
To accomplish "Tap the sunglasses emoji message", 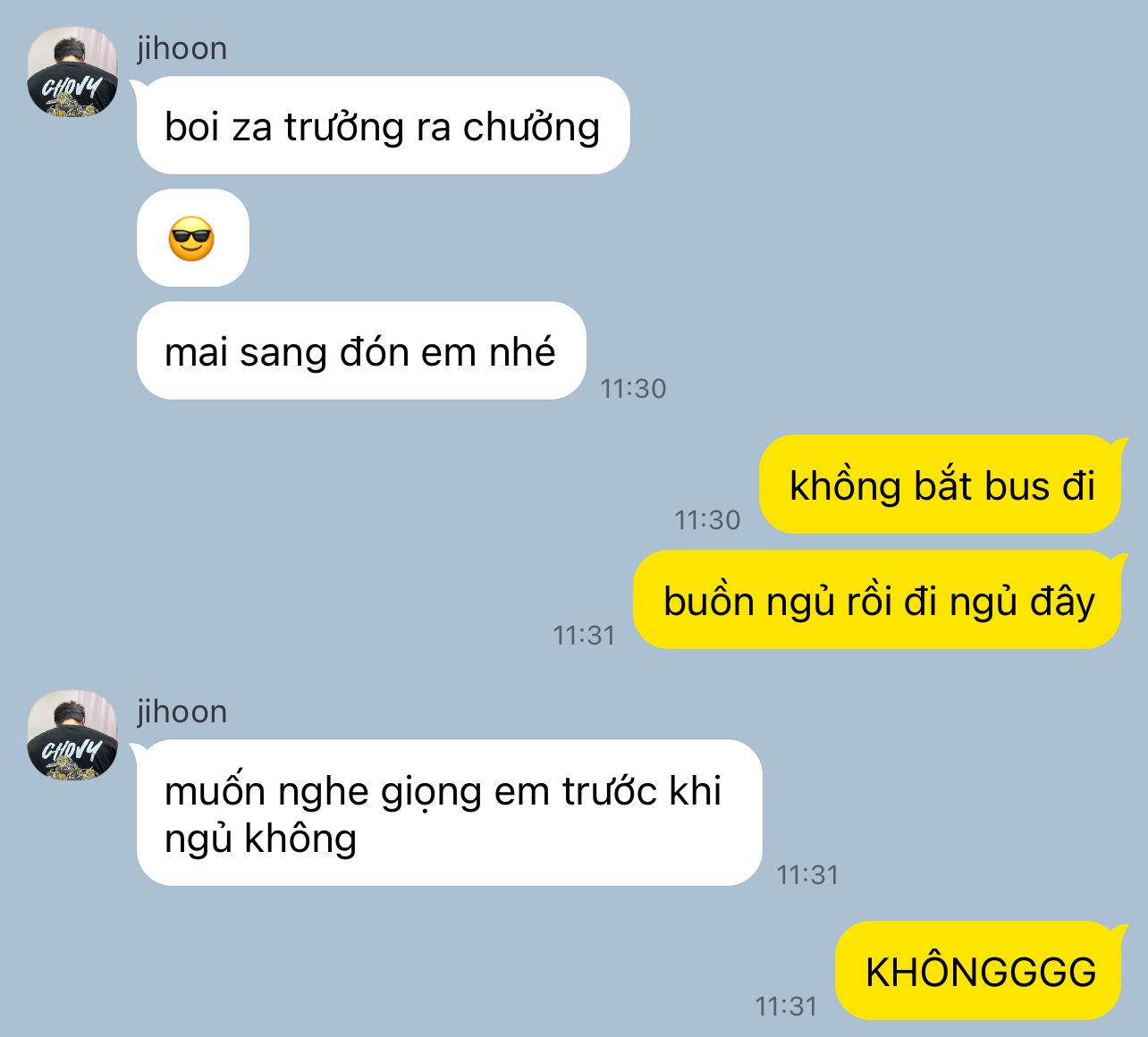I will point(192,238).
